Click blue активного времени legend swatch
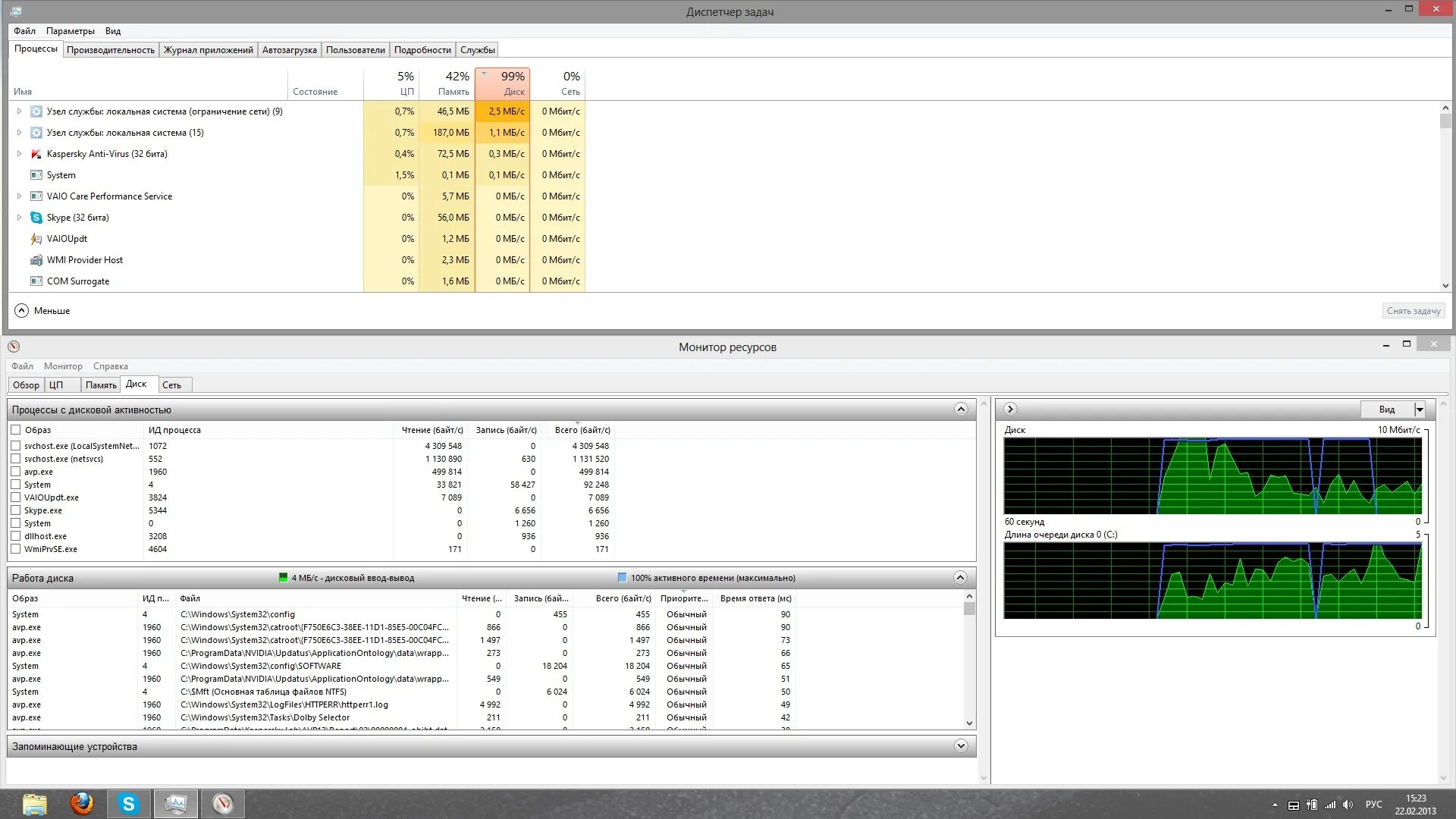The image size is (1456, 819). [623, 578]
